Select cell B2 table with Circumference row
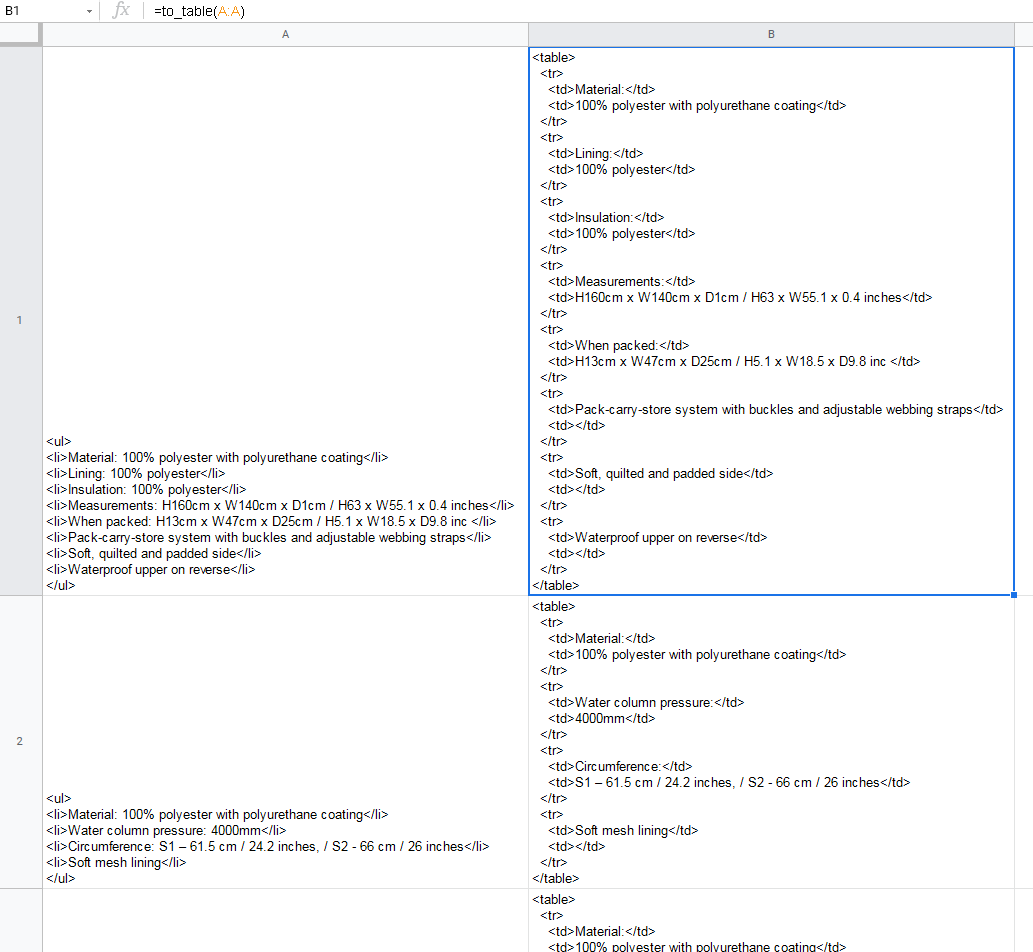The image size is (1033, 952). (771, 742)
